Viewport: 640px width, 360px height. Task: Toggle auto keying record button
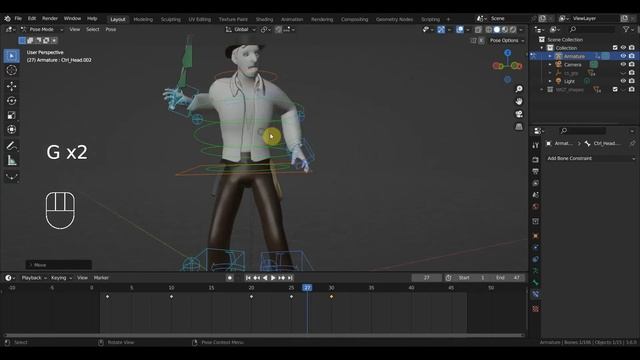point(230,278)
